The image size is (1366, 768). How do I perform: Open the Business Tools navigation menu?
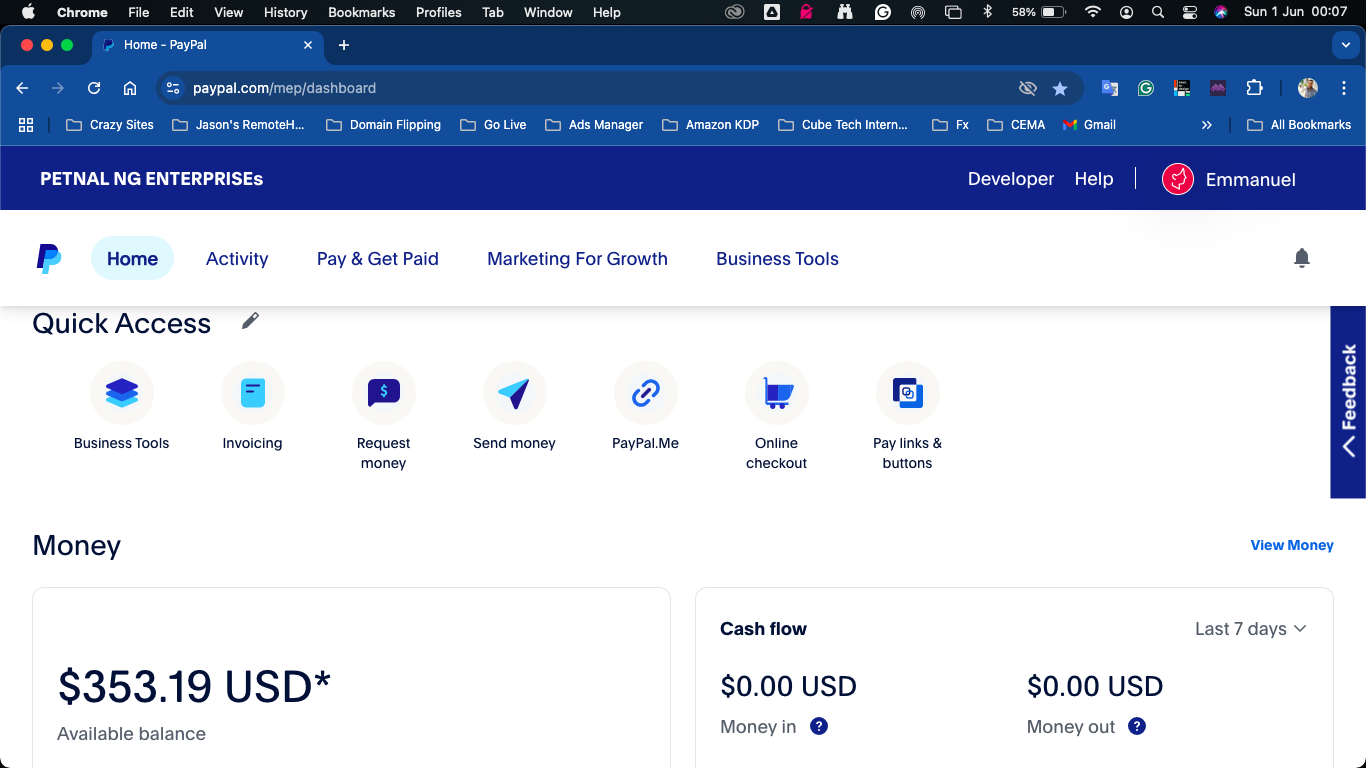click(x=777, y=258)
